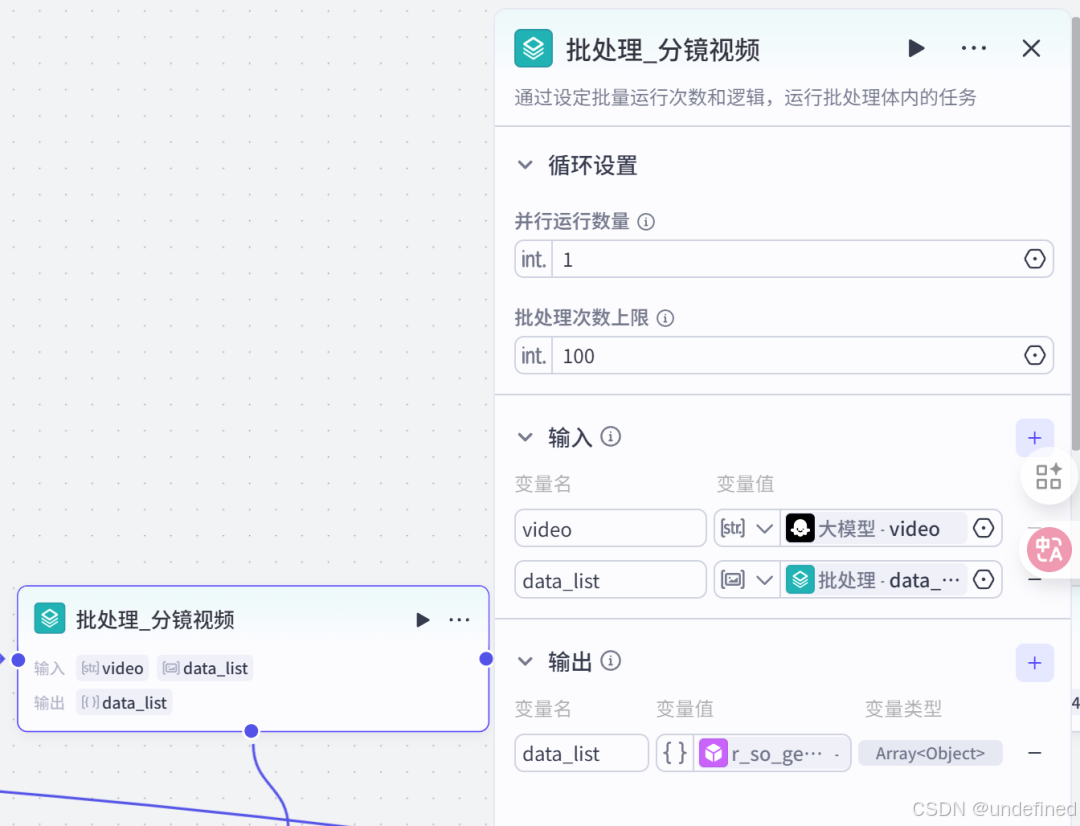This screenshot has width=1080, height=826.
Task: Add a new output variable
Action: coord(1035,663)
